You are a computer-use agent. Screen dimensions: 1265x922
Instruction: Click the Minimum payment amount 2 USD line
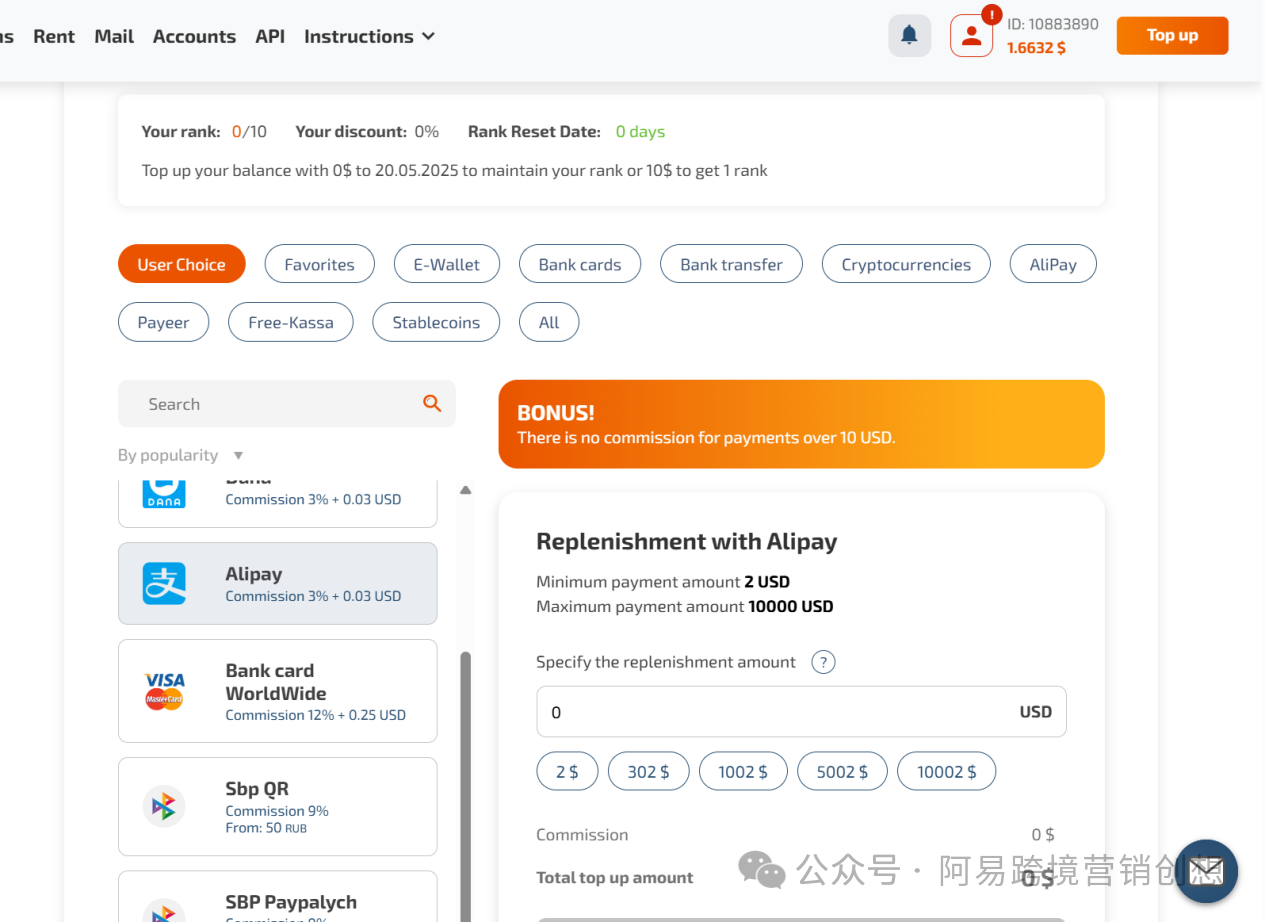(x=663, y=581)
